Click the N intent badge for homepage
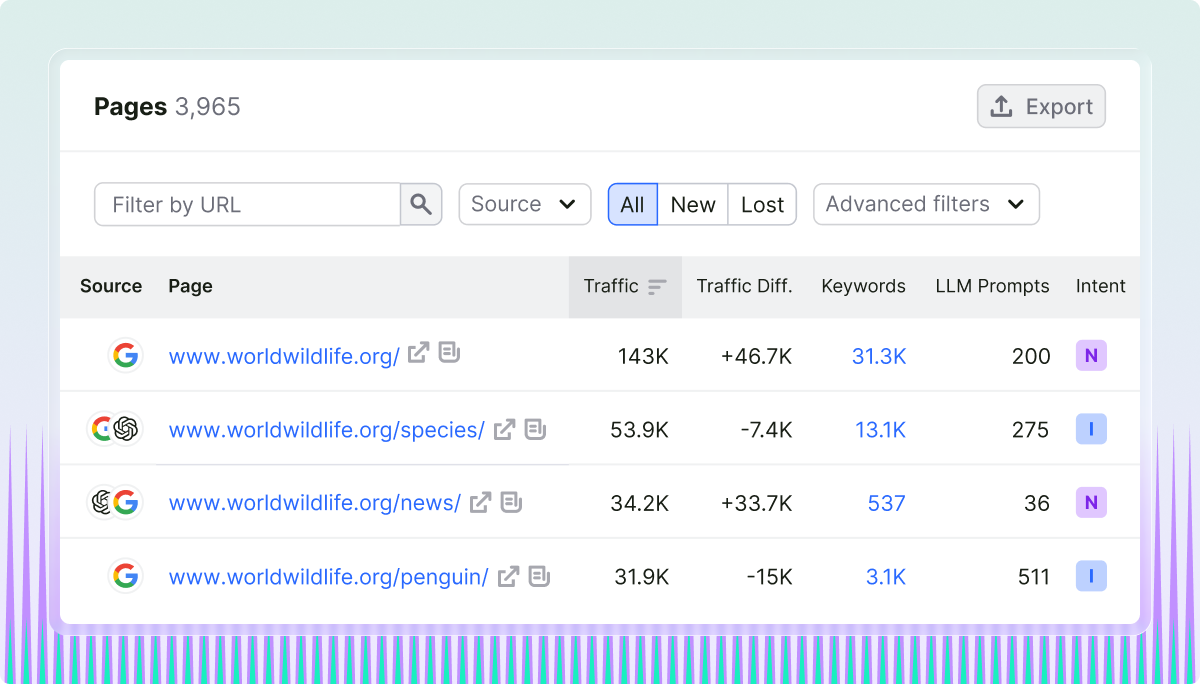The width and height of the screenshot is (1200, 684). click(x=1091, y=356)
